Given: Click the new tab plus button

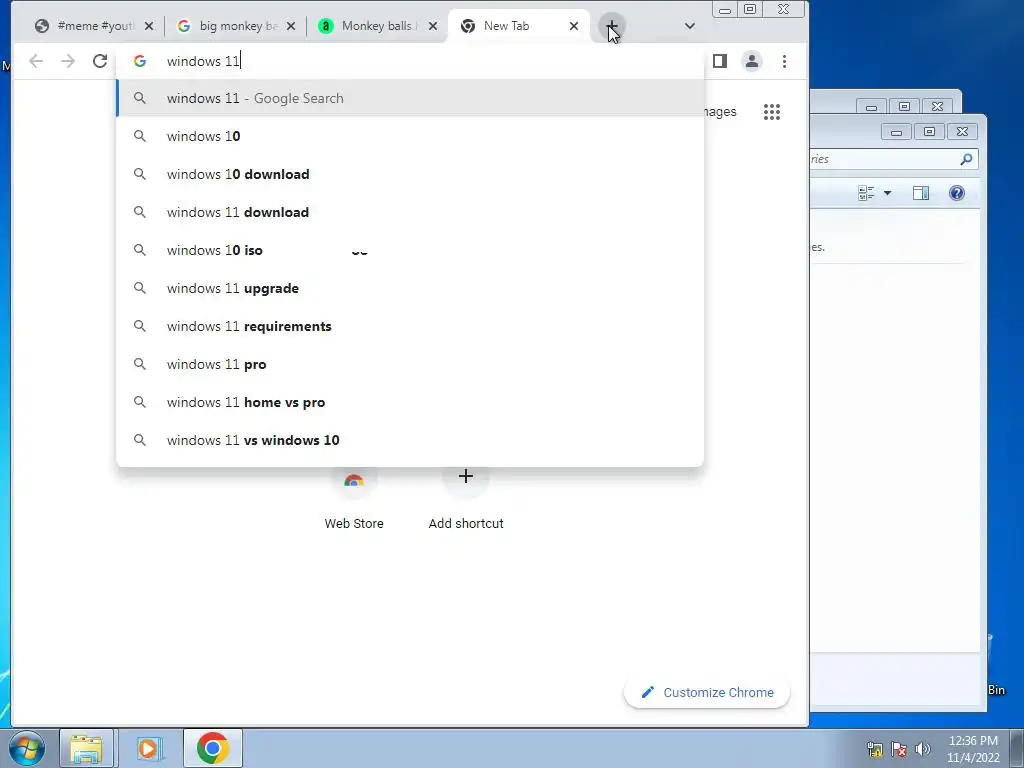Looking at the screenshot, I should [611, 26].
